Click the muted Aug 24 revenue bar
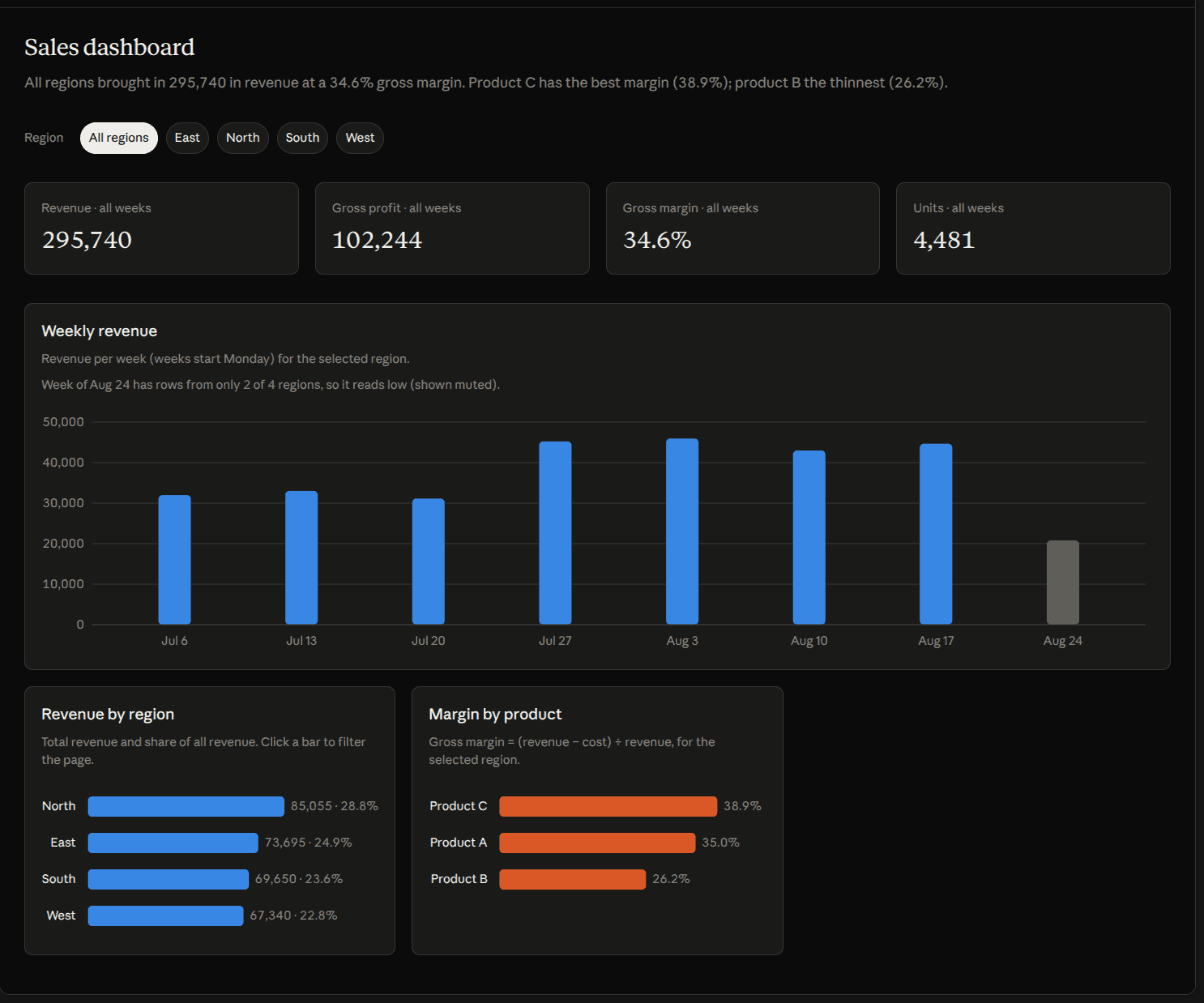1204x1003 pixels. point(1063,583)
